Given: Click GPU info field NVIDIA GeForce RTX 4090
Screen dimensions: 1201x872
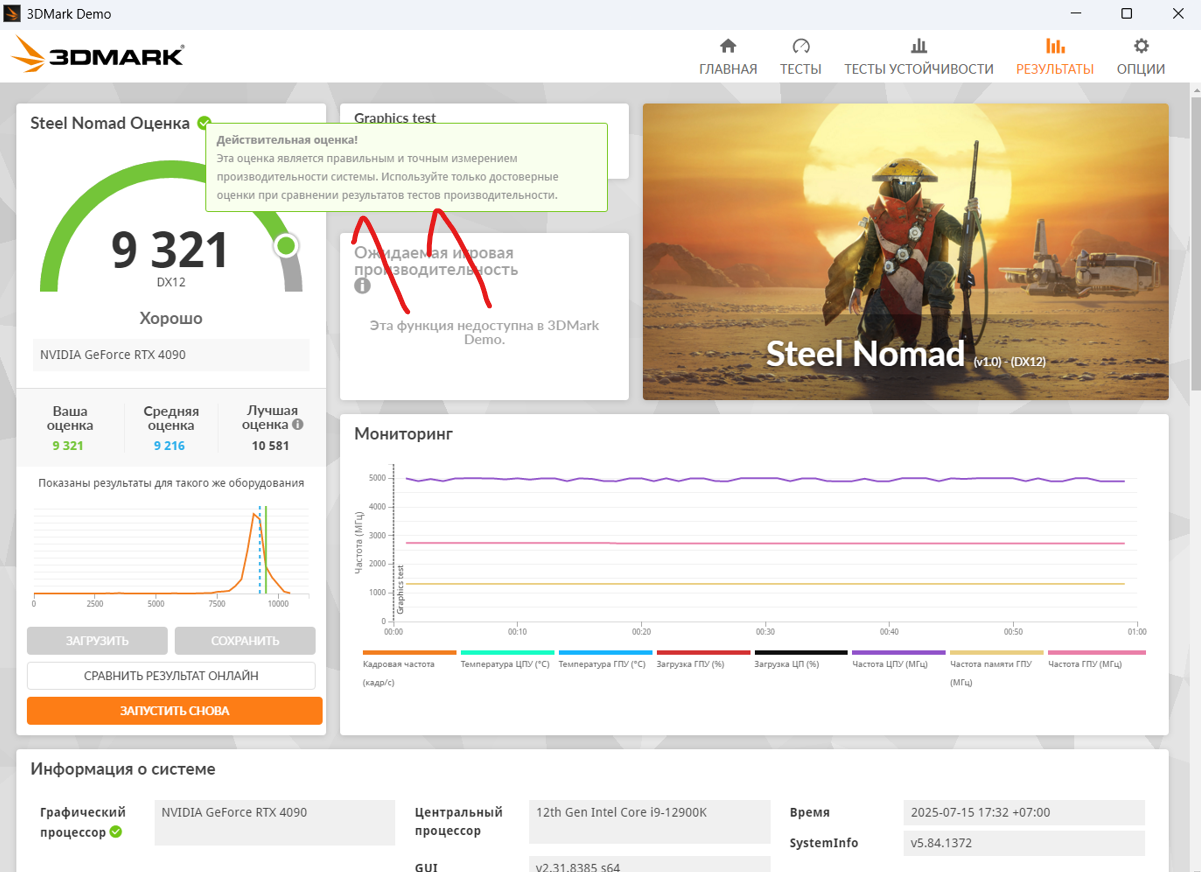Looking at the screenshot, I should click(x=275, y=821).
